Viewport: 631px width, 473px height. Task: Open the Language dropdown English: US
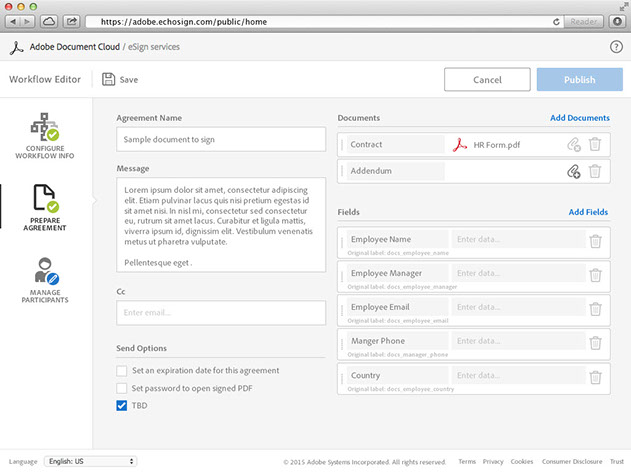pos(90,462)
